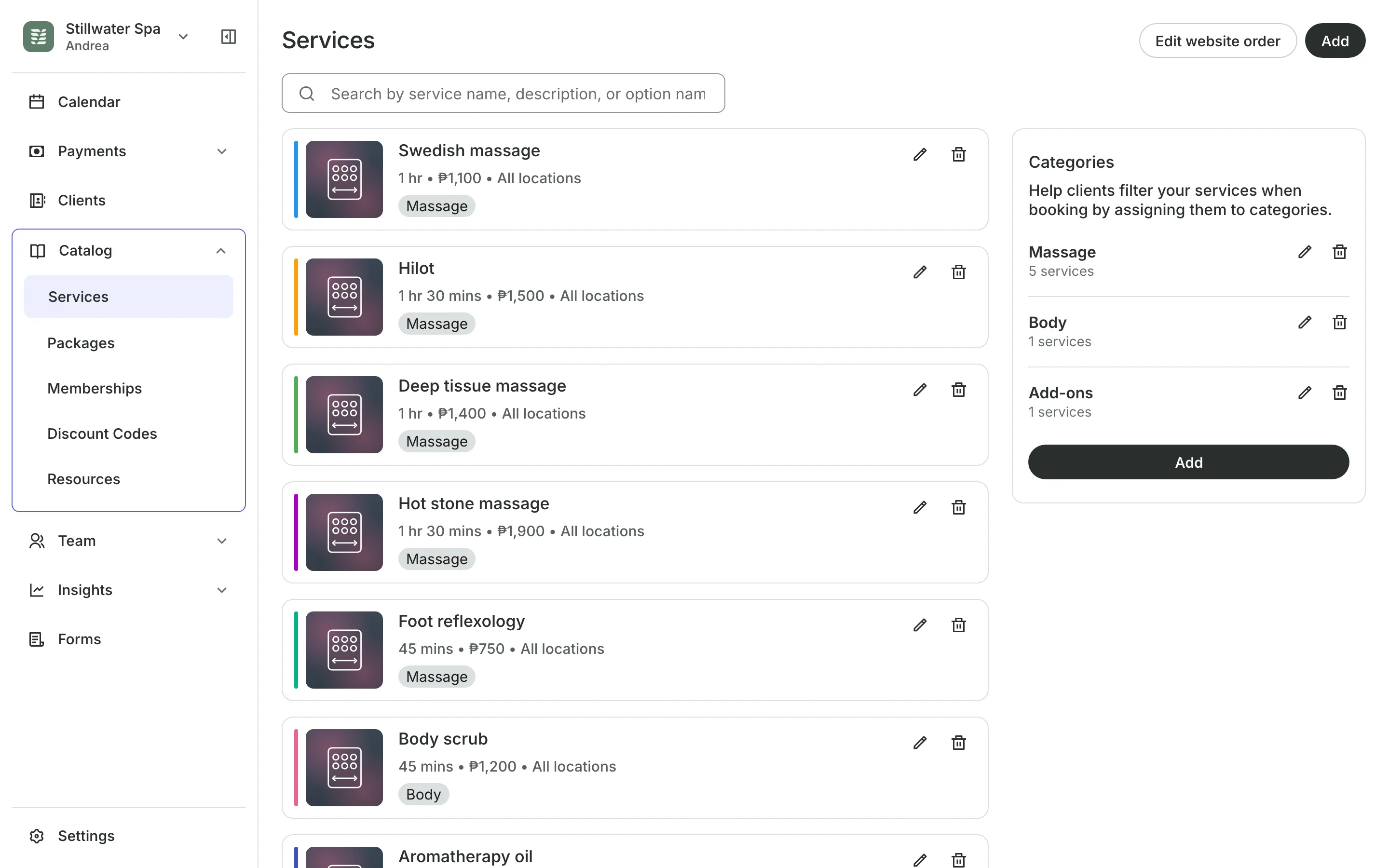
Task: Delete the Body scrub service
Action: tap(958, 743)
